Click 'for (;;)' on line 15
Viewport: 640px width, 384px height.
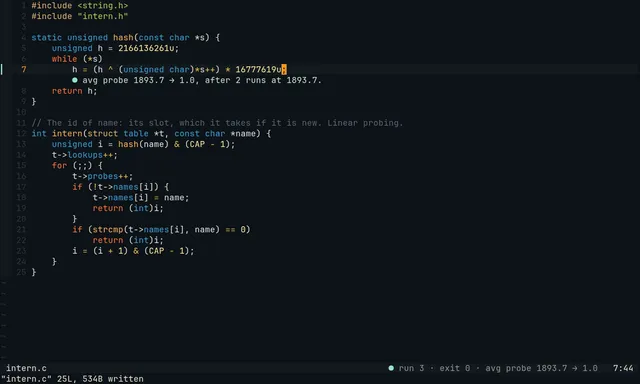pyautogui.click(x=72, y=165)
